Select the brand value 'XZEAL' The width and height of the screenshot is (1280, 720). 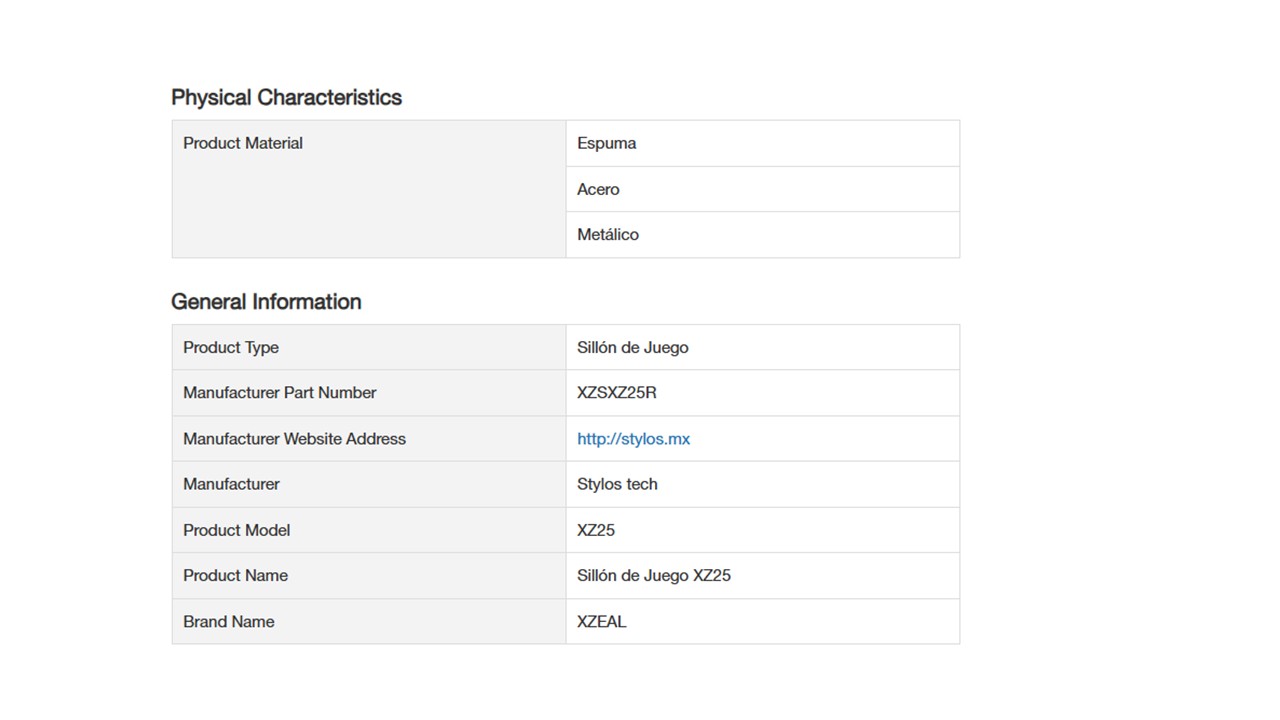click(x=602, y=621)
